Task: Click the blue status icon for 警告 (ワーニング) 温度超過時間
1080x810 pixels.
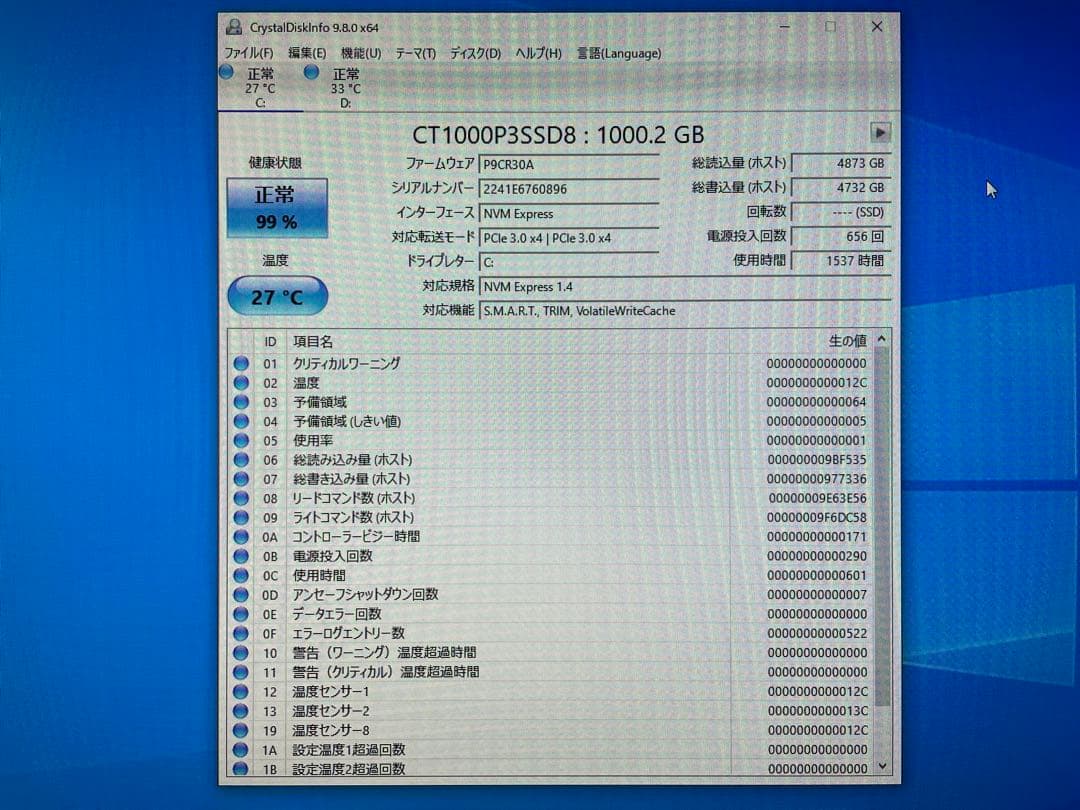Action: click(241, 652)
